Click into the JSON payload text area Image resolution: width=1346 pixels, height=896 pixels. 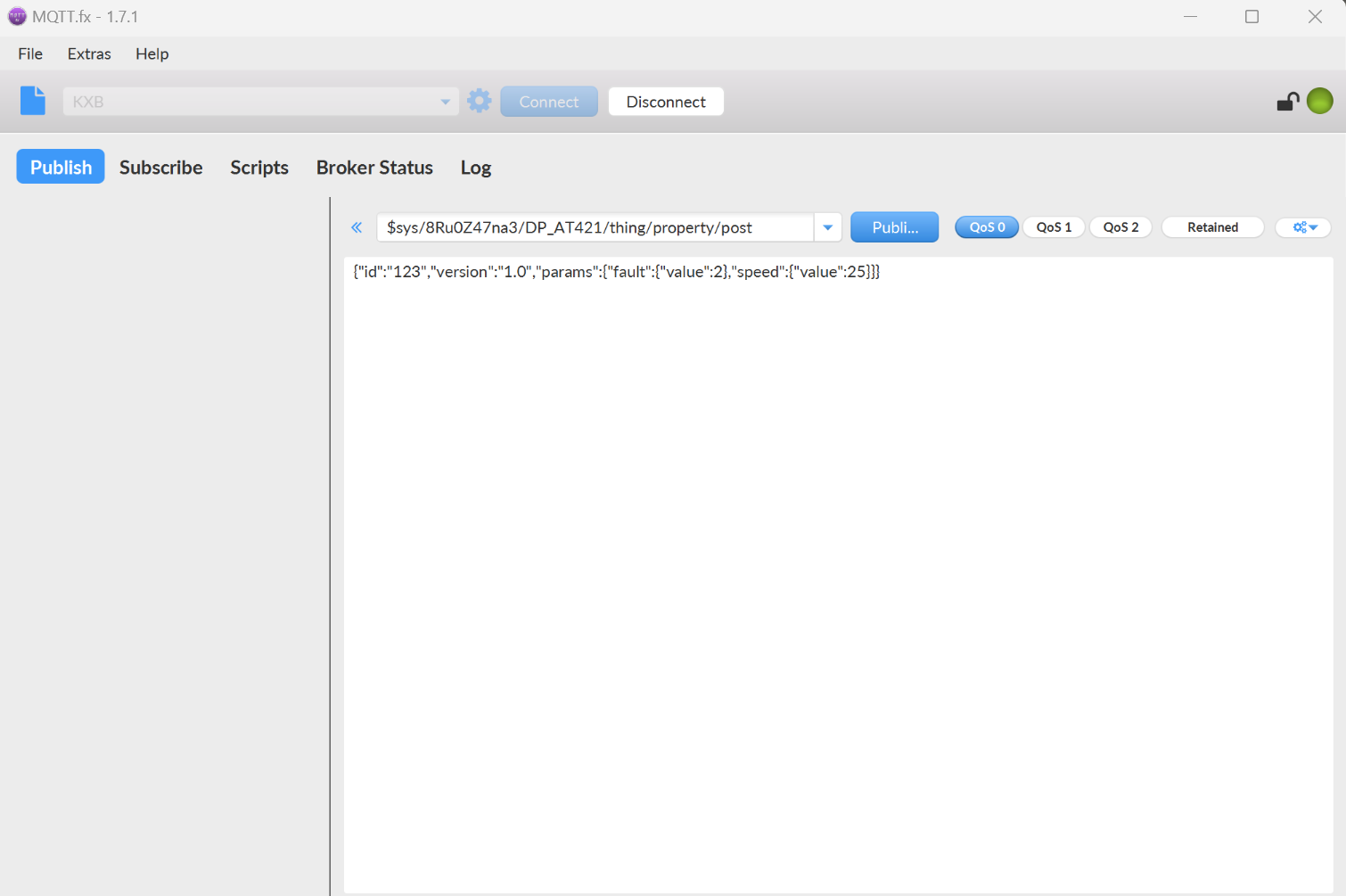click(838, 575)
